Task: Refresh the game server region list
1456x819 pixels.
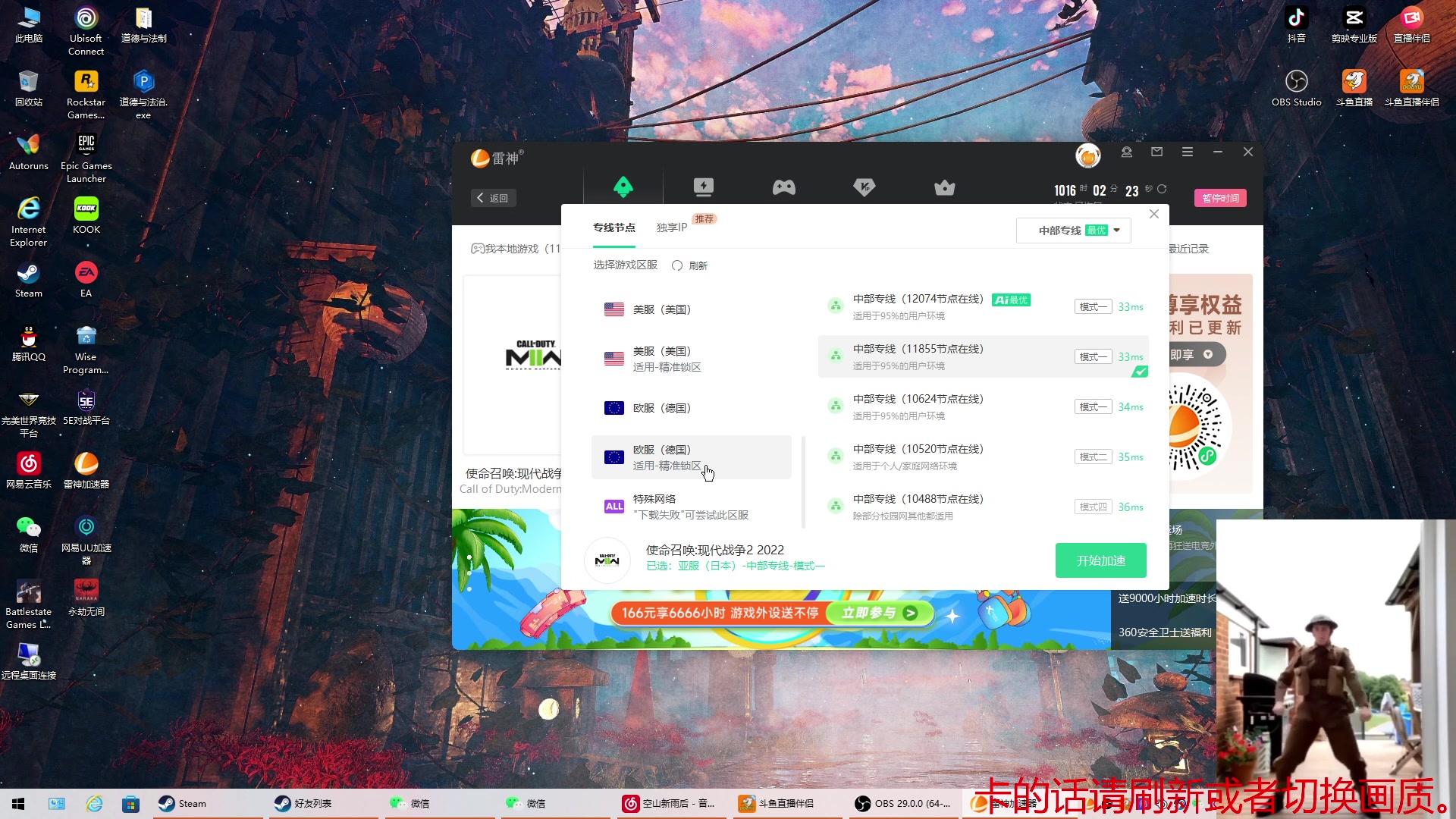Action: tap(689, 265)
